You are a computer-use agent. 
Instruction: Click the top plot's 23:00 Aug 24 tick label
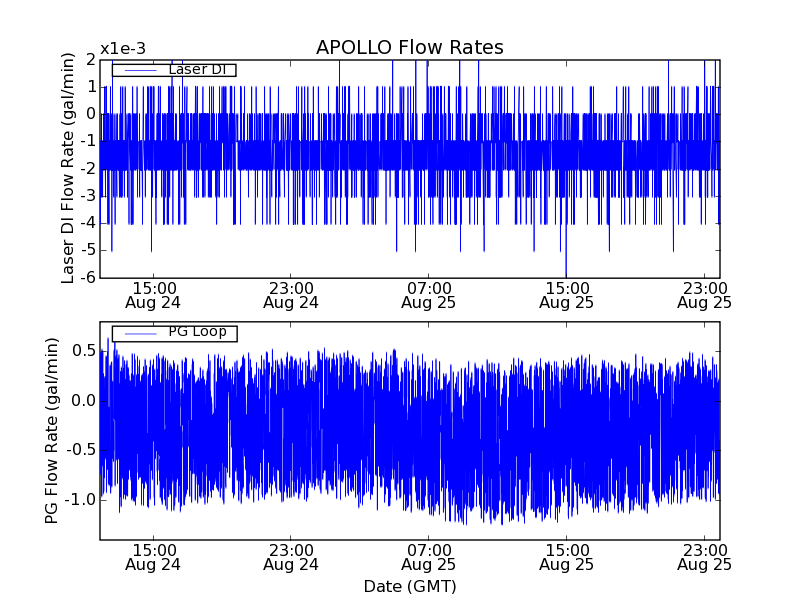(x=290, y=294)
